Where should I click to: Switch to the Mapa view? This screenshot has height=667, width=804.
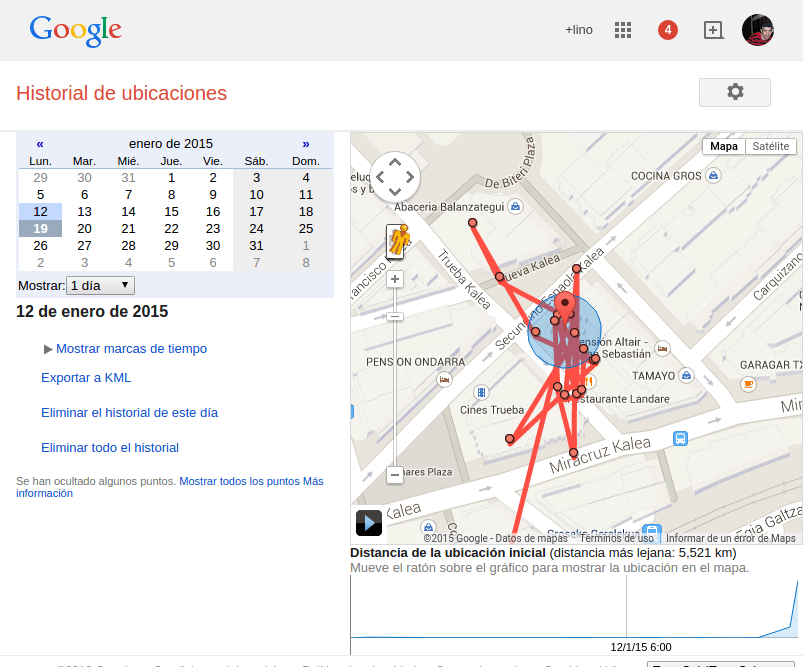[x=723, y=147]
